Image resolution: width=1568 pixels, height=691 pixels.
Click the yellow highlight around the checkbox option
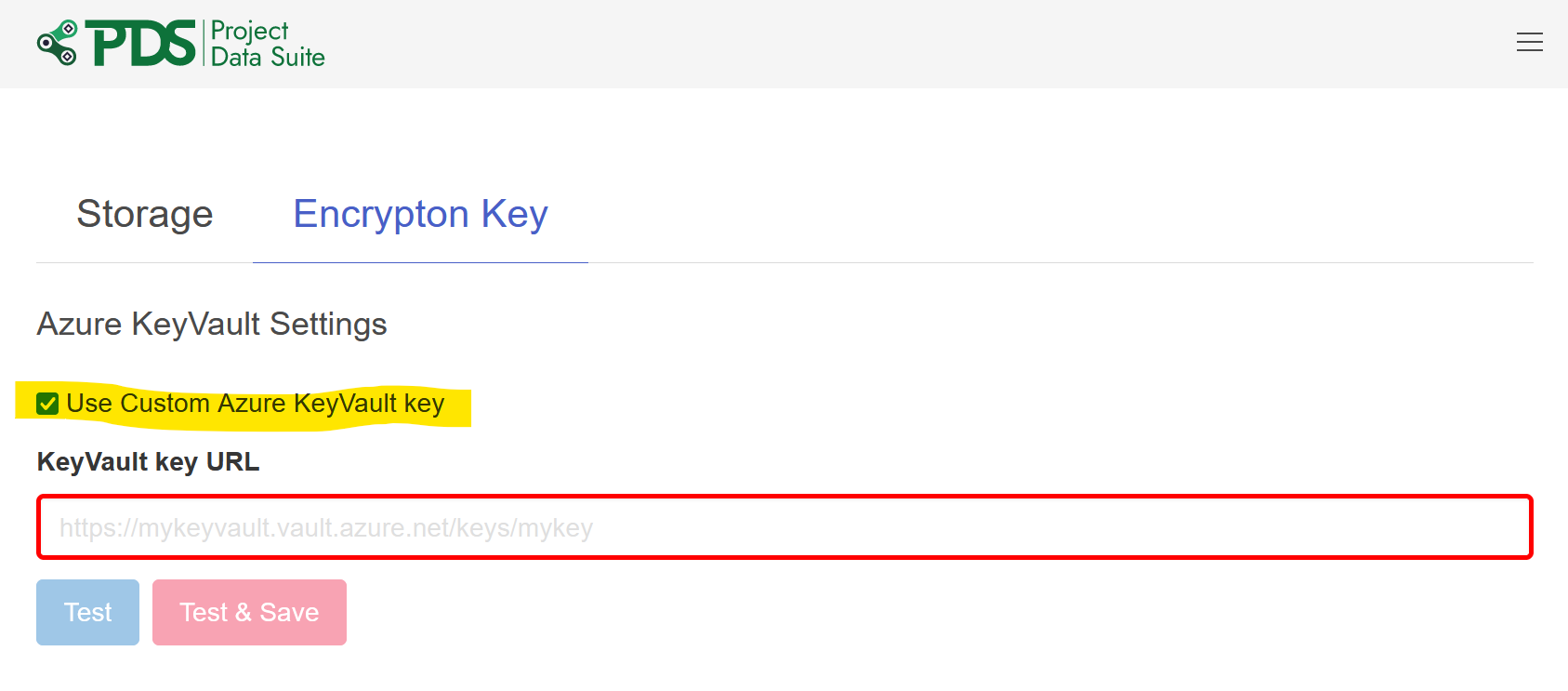click(x=457, y=407)
